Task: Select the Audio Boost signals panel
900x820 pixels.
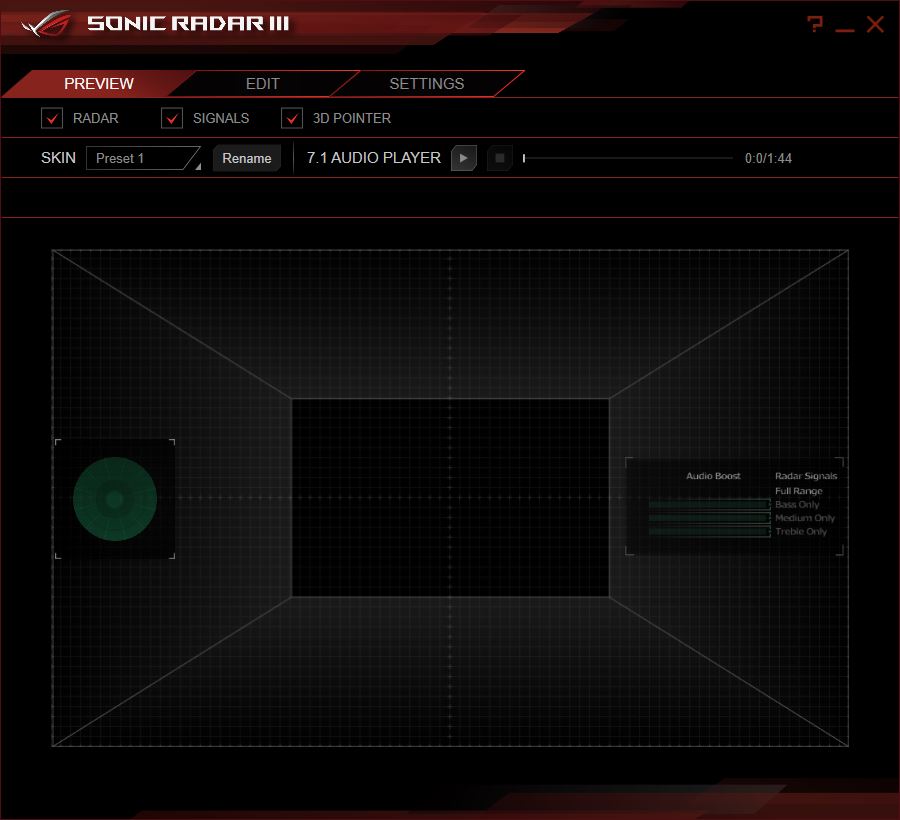Action: coord(734,506)
